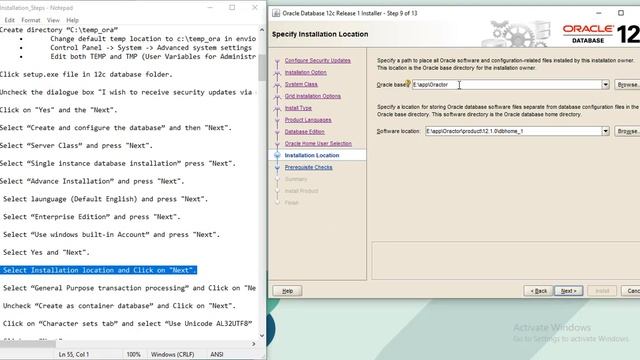Open Notepad's Edit menu
The image size is (640, 360).
(9, 20)
